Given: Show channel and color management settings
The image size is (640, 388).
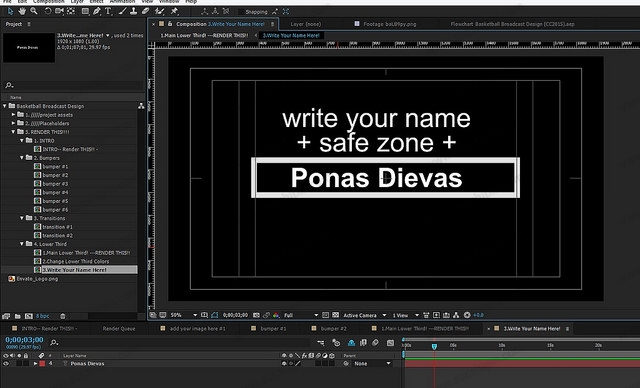Looking at the screenshot, I should pyautogui.click(x=276, y=315).
